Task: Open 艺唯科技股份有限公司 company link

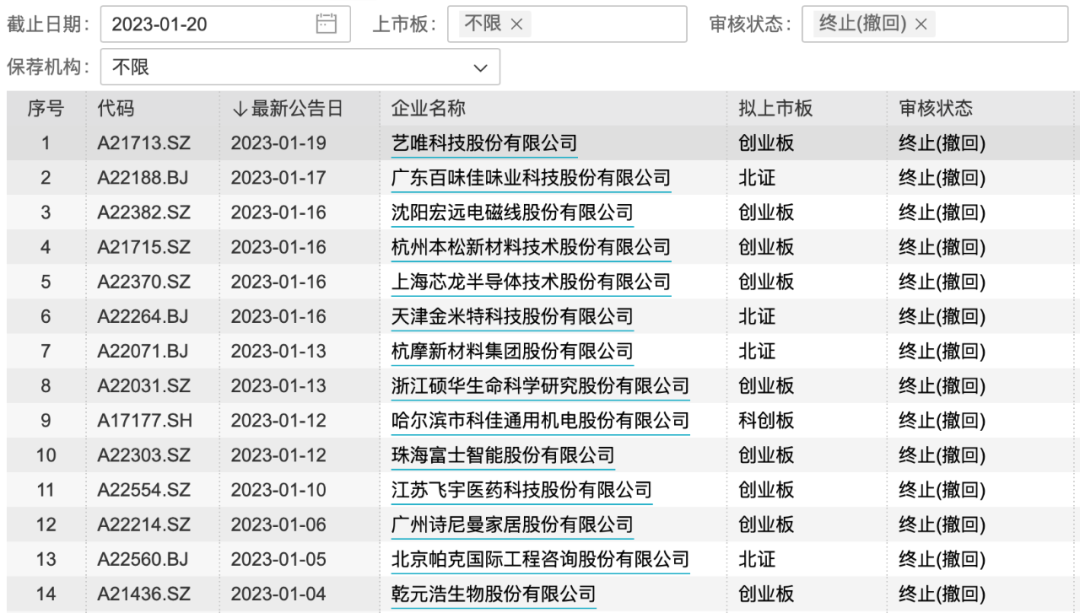Action: 484,144
